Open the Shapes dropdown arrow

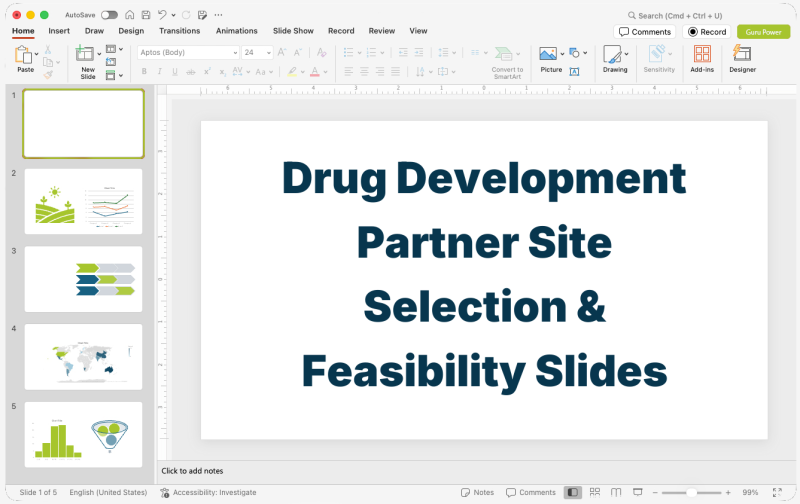585,53
